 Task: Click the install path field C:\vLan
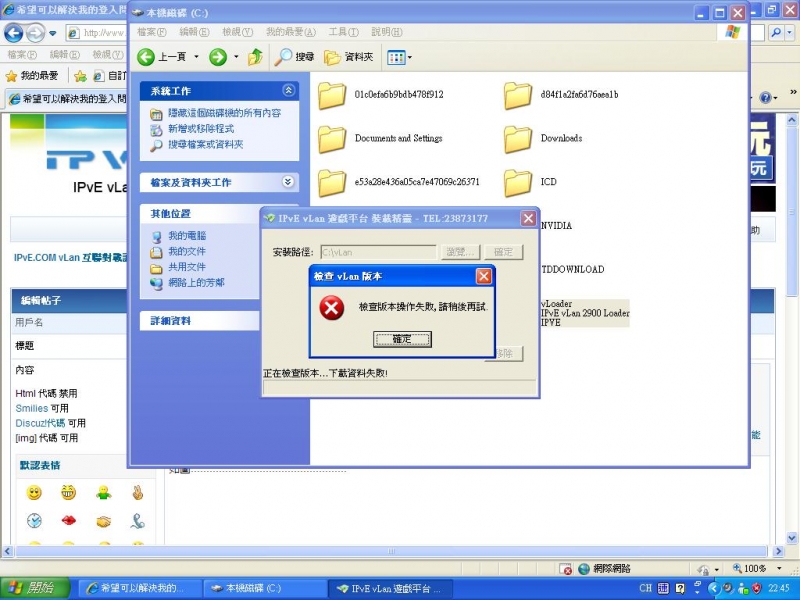(379, 252)
